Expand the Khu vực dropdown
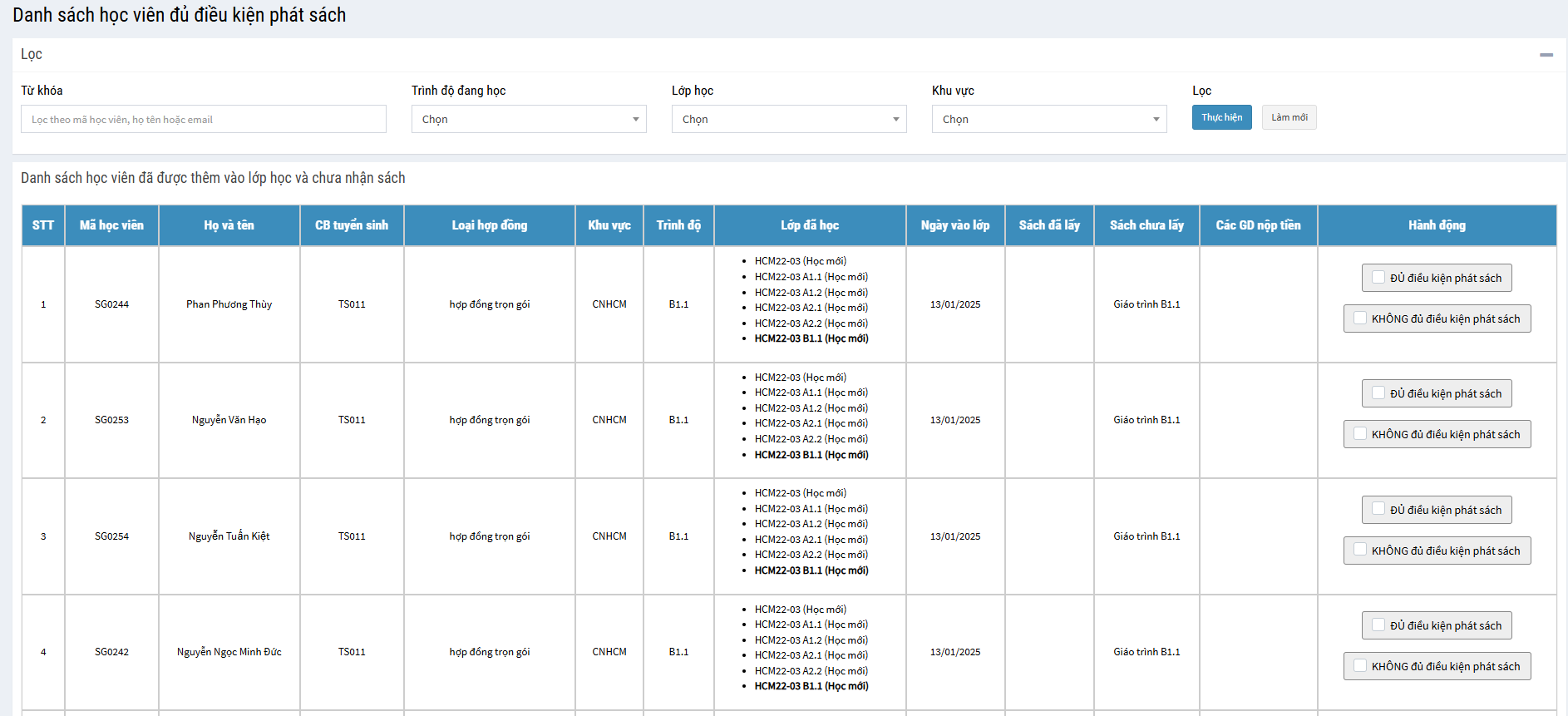Screen dimensions: 1568x716 click(x=1049, y=119)
